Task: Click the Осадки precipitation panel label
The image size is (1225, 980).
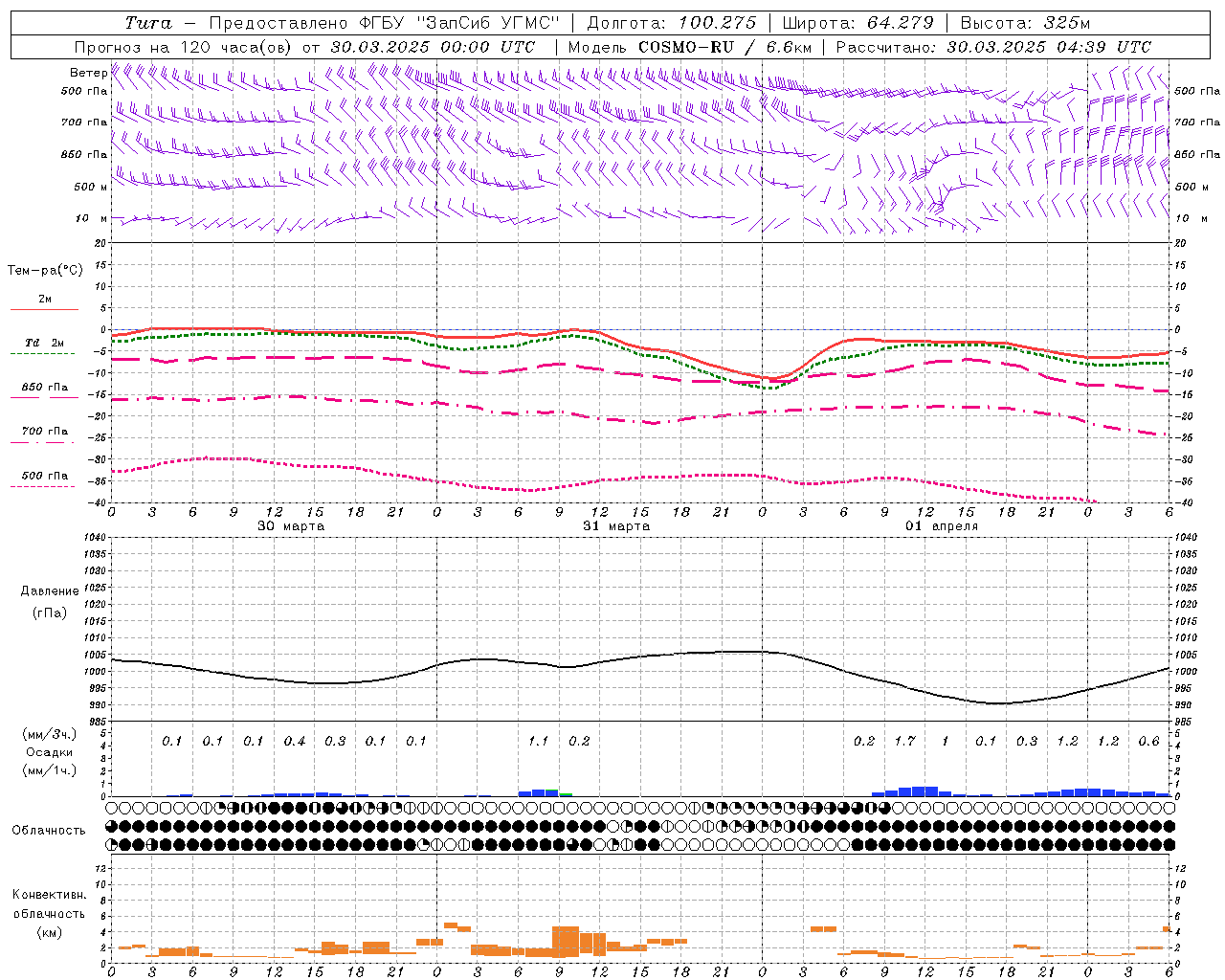Action: (x=50, y=752)
